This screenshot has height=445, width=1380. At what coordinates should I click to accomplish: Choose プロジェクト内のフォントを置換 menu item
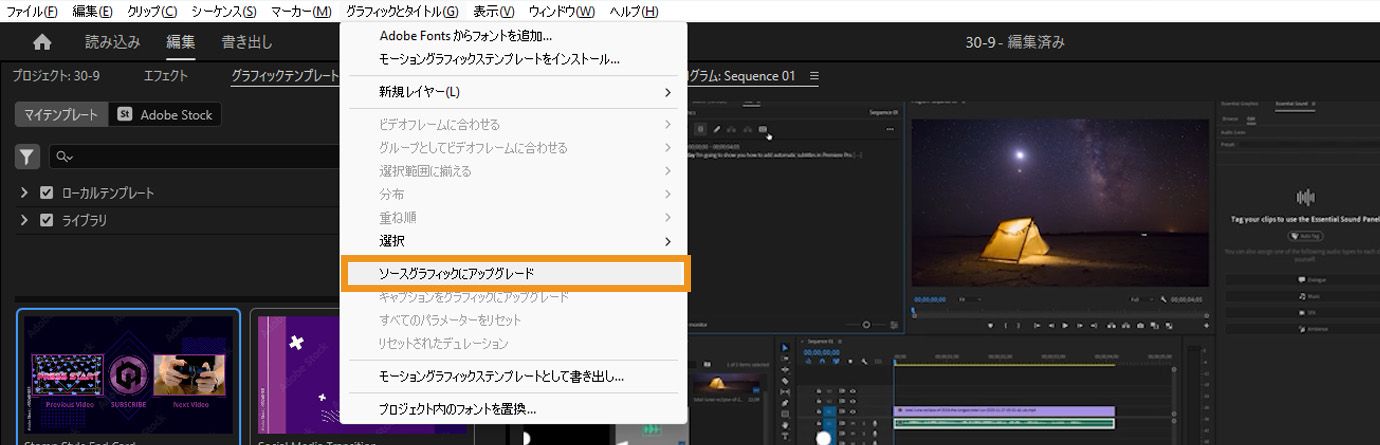[x=513, y=409]
